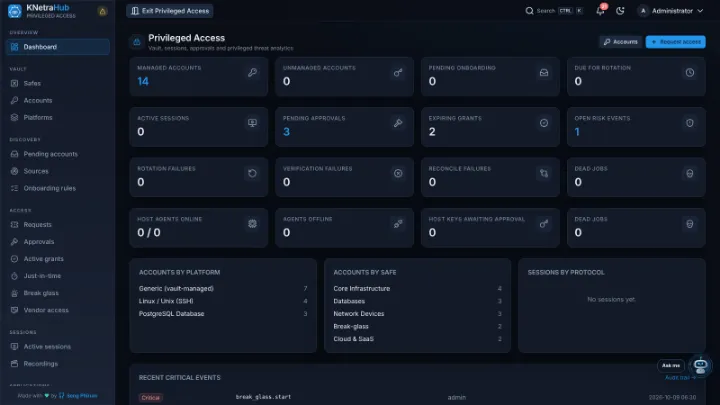720x405 pixels.
Task: Open the Search box in the top bar
Action: click(554, 11)
